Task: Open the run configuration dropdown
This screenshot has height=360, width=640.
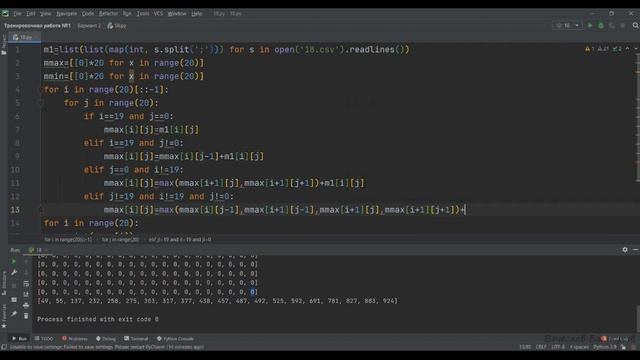Action: [567, 25]
